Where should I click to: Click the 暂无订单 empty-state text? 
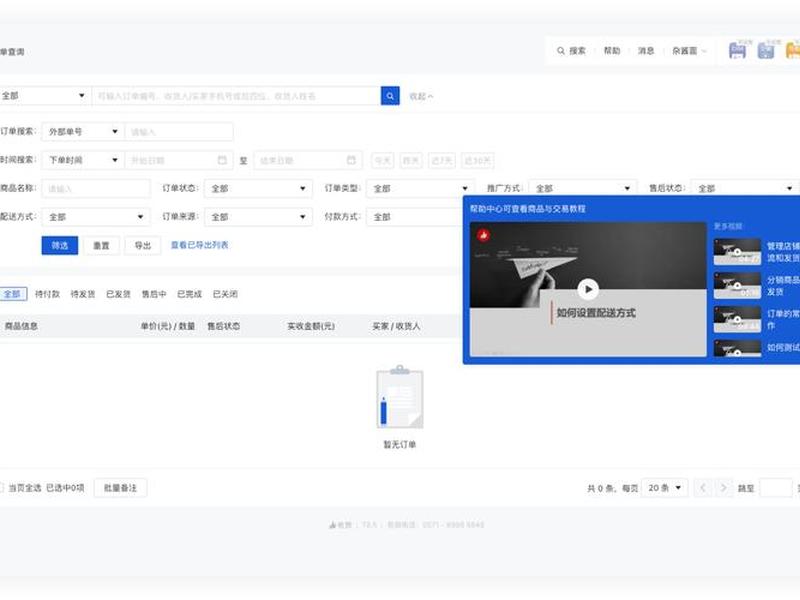click(x=399, y=444)
